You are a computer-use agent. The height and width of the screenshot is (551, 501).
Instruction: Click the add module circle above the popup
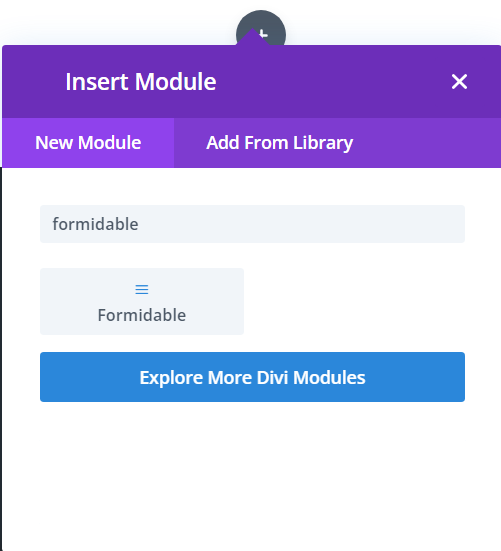(261, 27)
